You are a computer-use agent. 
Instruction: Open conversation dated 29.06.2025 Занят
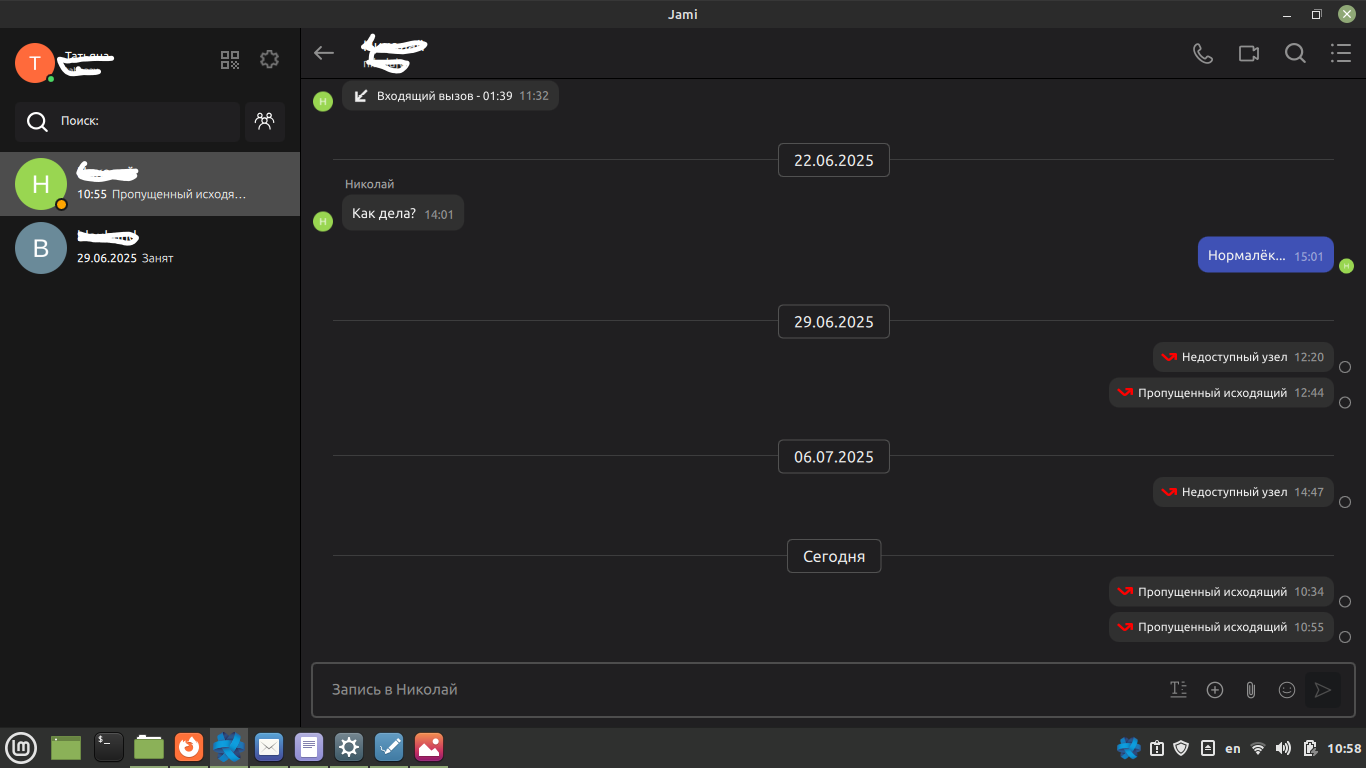point(150,248)
